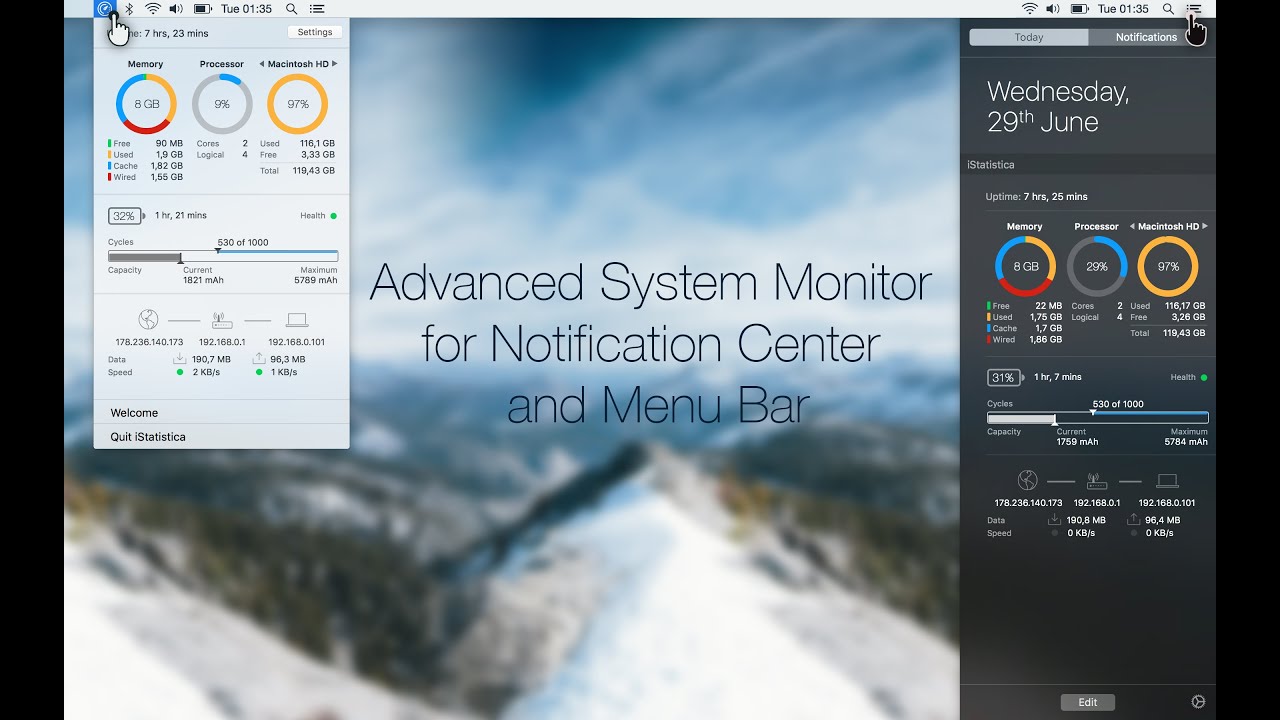Select Welcome in the iStatistica dropdown
Screen dimensions: 1280x720
coord(221,413)
